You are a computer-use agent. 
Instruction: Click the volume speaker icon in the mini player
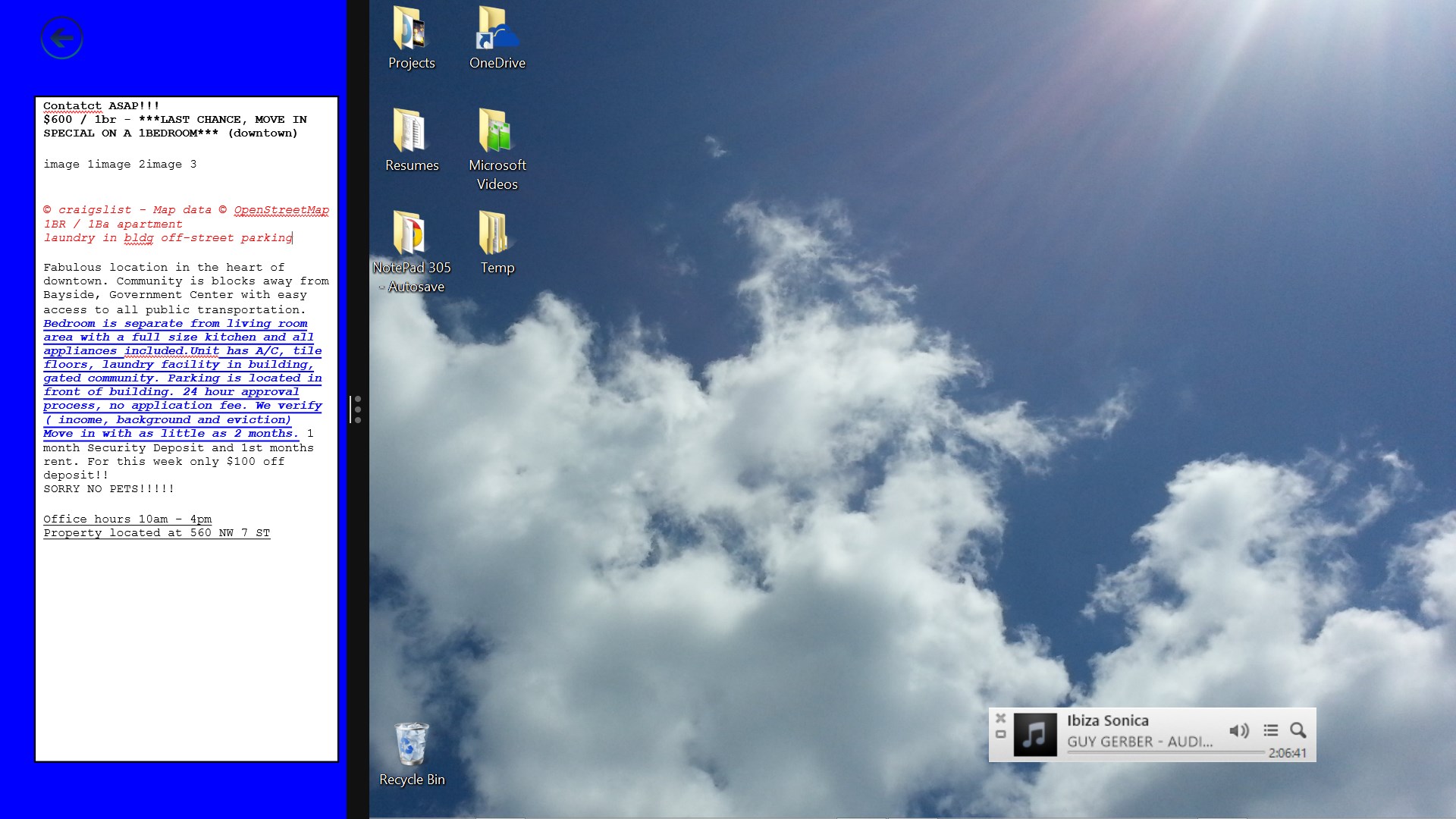(1238, 730)
